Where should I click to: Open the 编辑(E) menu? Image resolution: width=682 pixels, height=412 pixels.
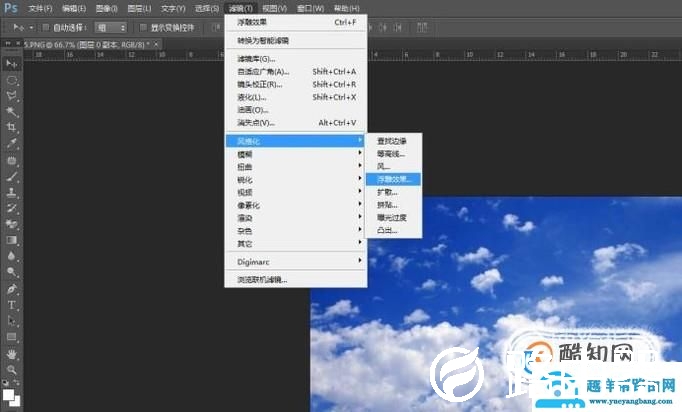pyautogui.click(x=74, y=8)
